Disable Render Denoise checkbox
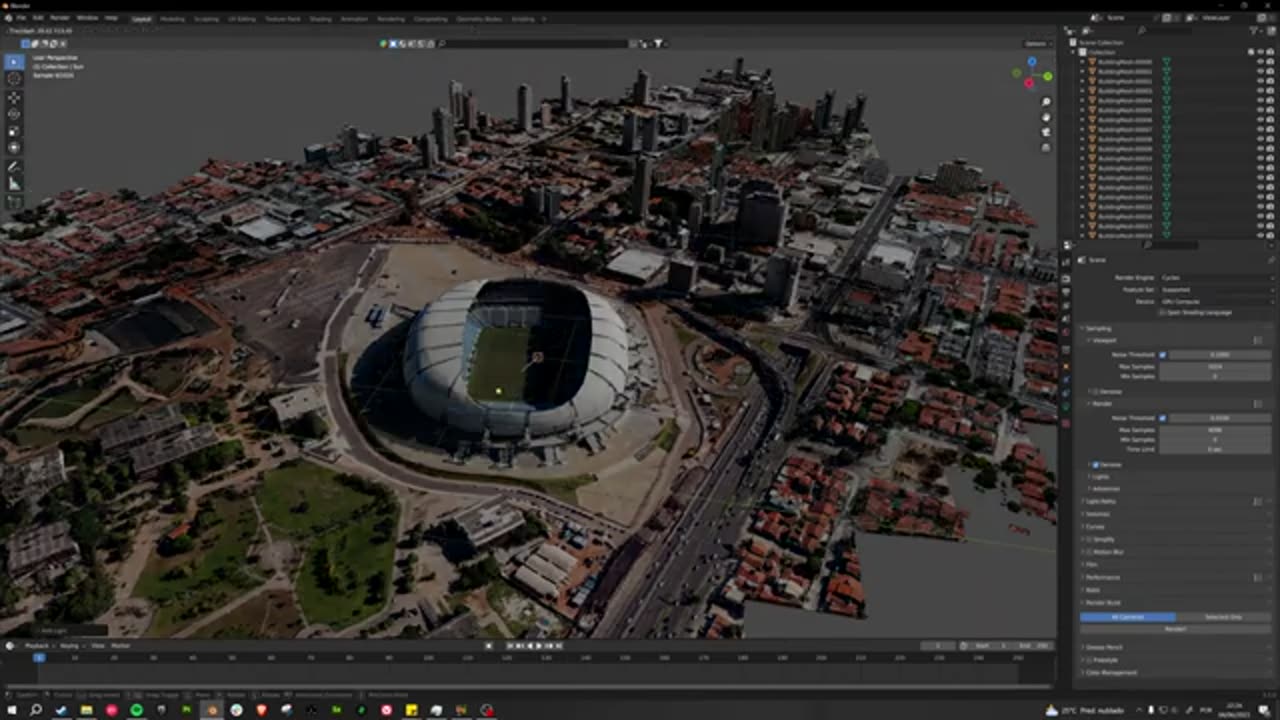Viewport: 1280px width, 720px height. (1095, 465)
